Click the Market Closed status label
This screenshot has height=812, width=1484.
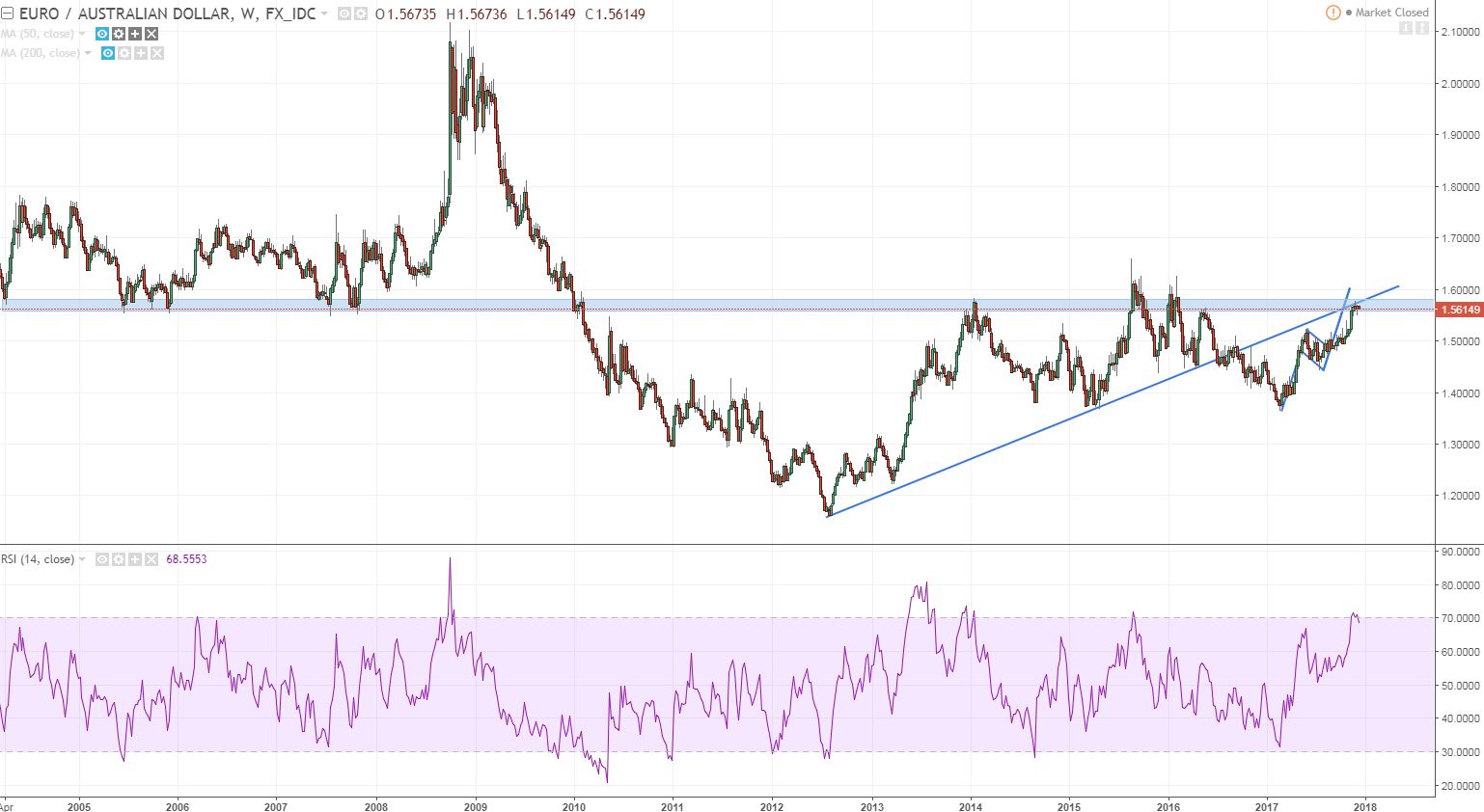(1391, 13)
